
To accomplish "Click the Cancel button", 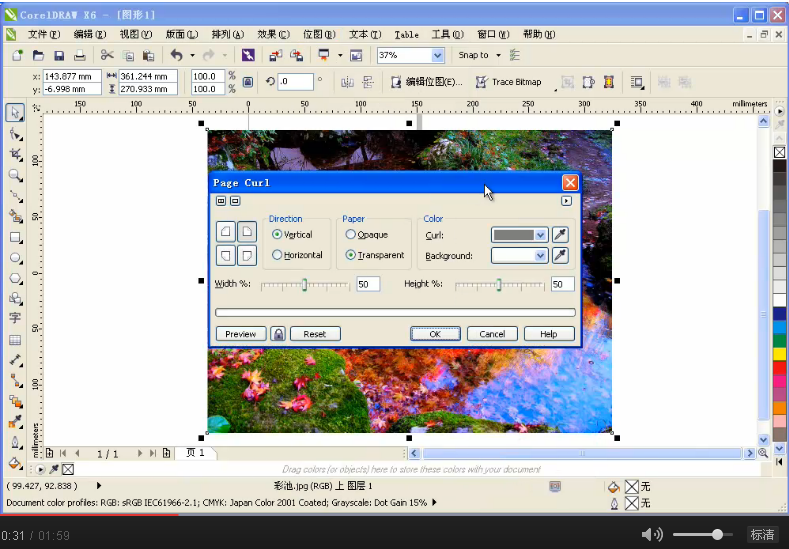I will [492, 334].
